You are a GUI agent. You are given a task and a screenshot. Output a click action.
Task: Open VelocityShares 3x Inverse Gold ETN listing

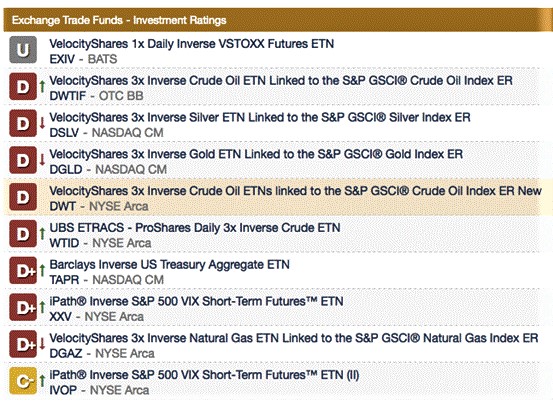coord(256,154)
